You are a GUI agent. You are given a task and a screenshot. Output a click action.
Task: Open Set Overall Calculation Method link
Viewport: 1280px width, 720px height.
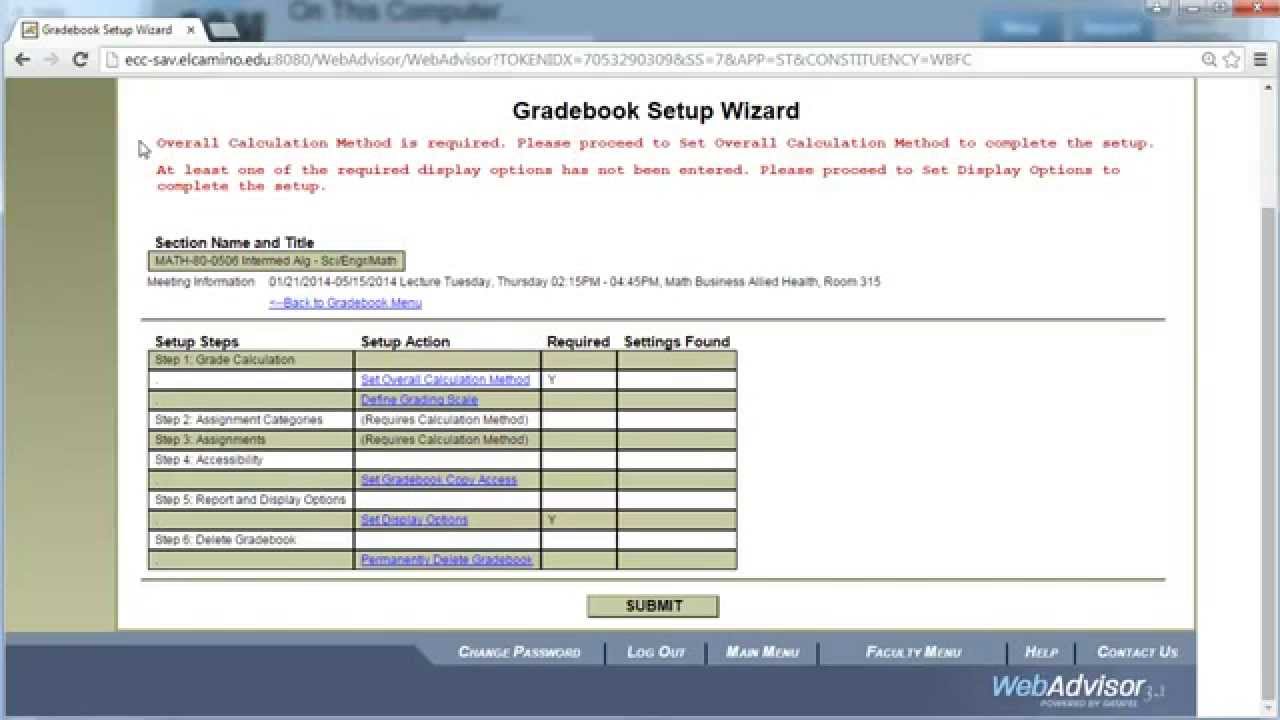pos(445,380)
